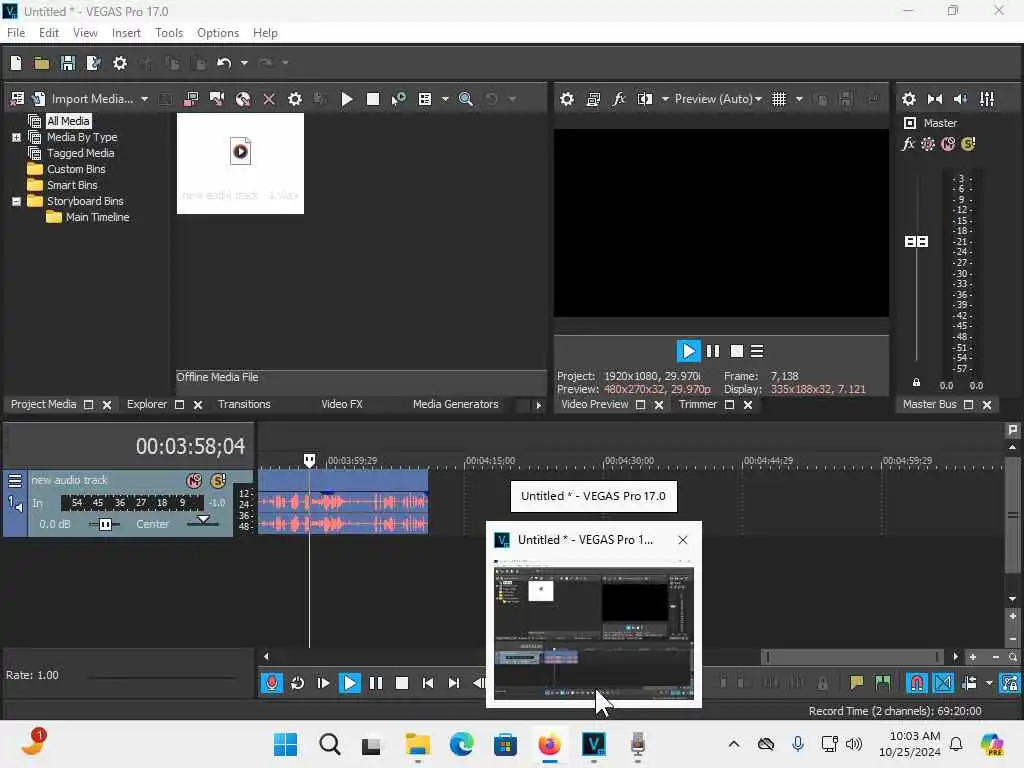Select the audio clip on the timeline

[343, 502]
